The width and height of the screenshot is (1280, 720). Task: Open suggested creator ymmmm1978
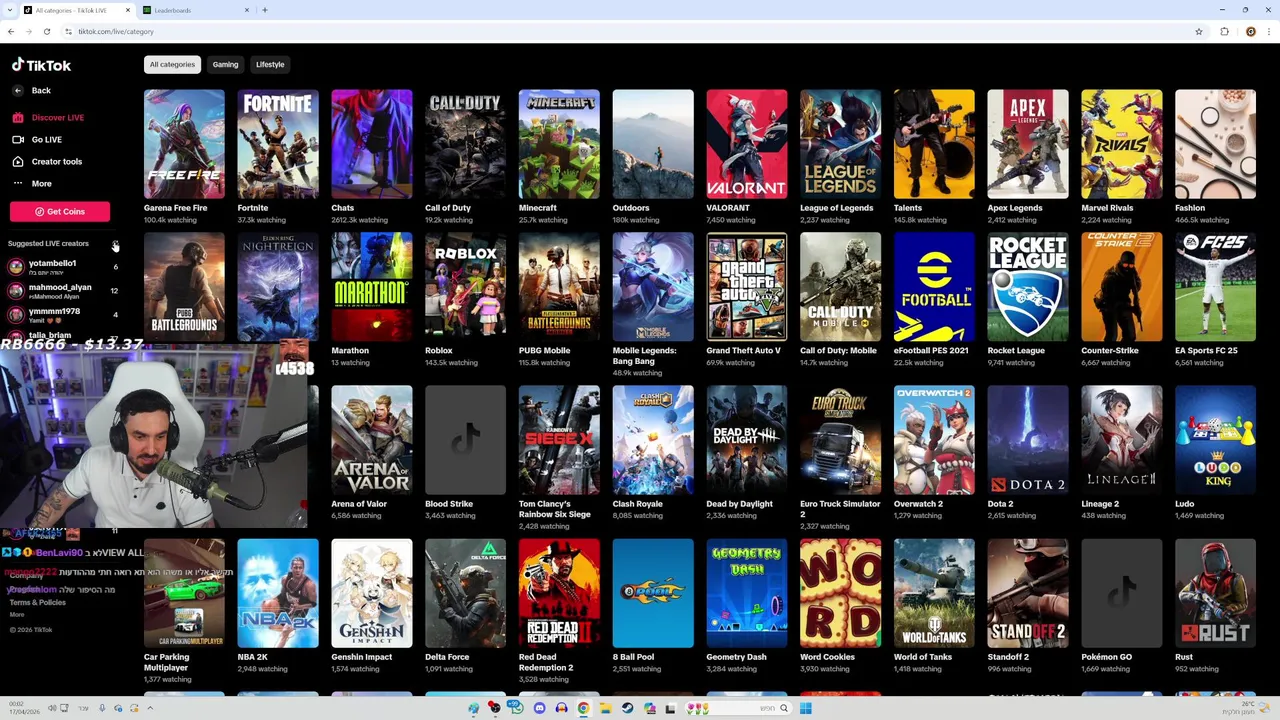[x=63, y=314]
